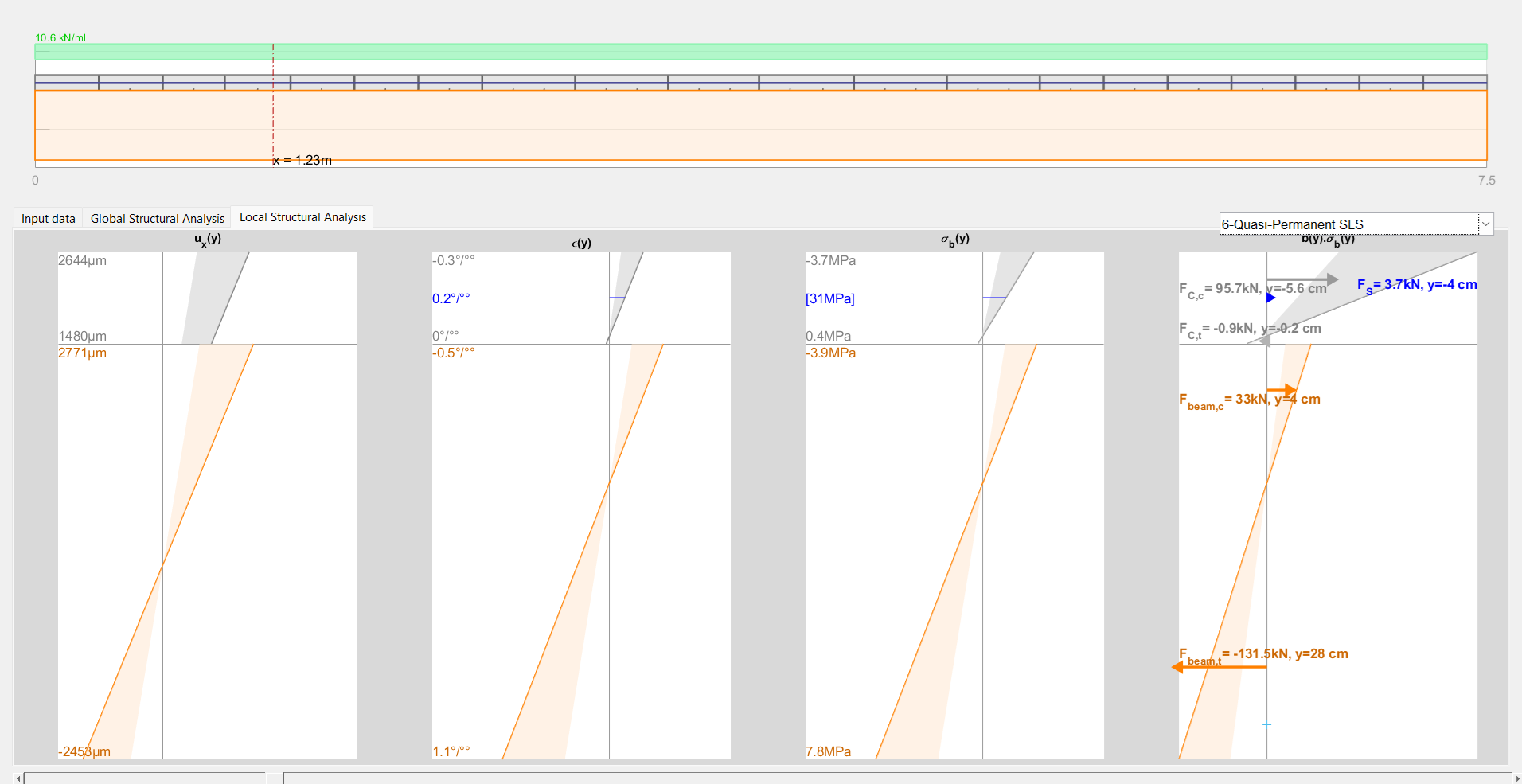Click the 10.6 kN/ml load label
Screen dimensions: 1522x784
click(x=60, y=37)
